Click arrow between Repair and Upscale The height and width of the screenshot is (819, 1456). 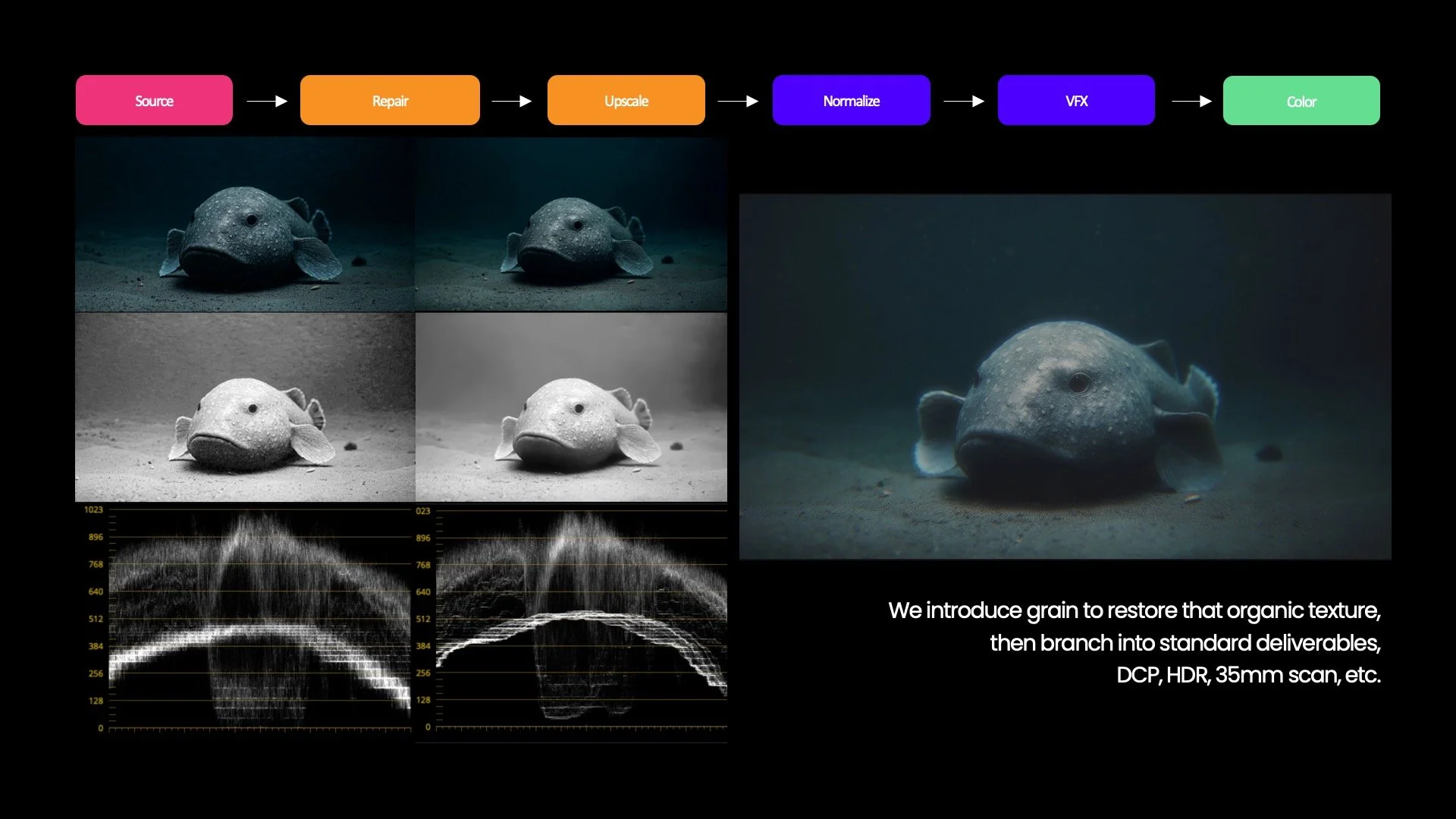tap(512, 101)
